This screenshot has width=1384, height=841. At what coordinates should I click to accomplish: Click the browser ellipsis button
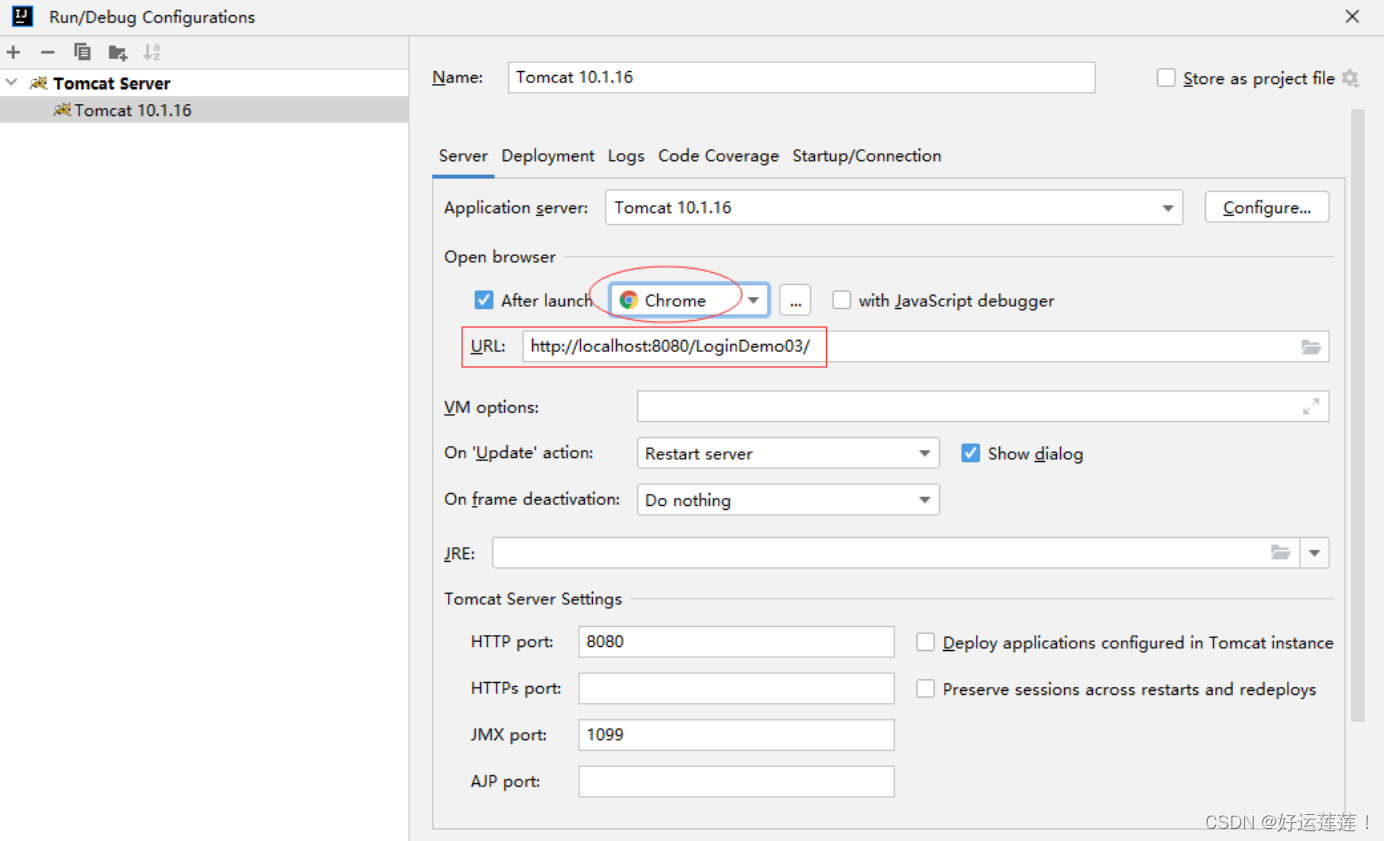[x=795, y=300]
